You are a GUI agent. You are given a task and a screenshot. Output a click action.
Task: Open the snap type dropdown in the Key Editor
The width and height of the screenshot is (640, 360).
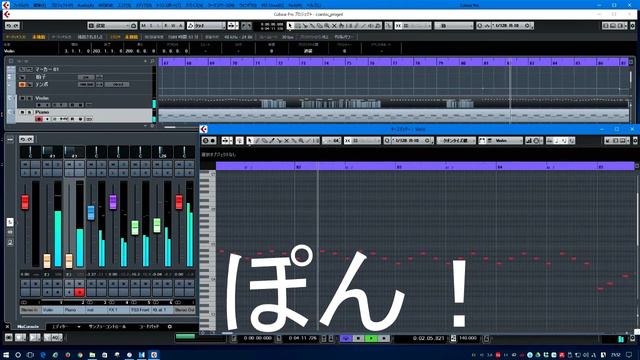point(366,140)
